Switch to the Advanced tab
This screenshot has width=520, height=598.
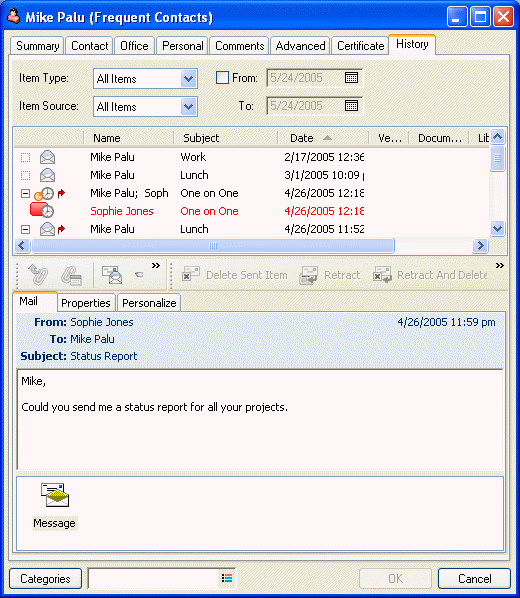tap(300, 46)
